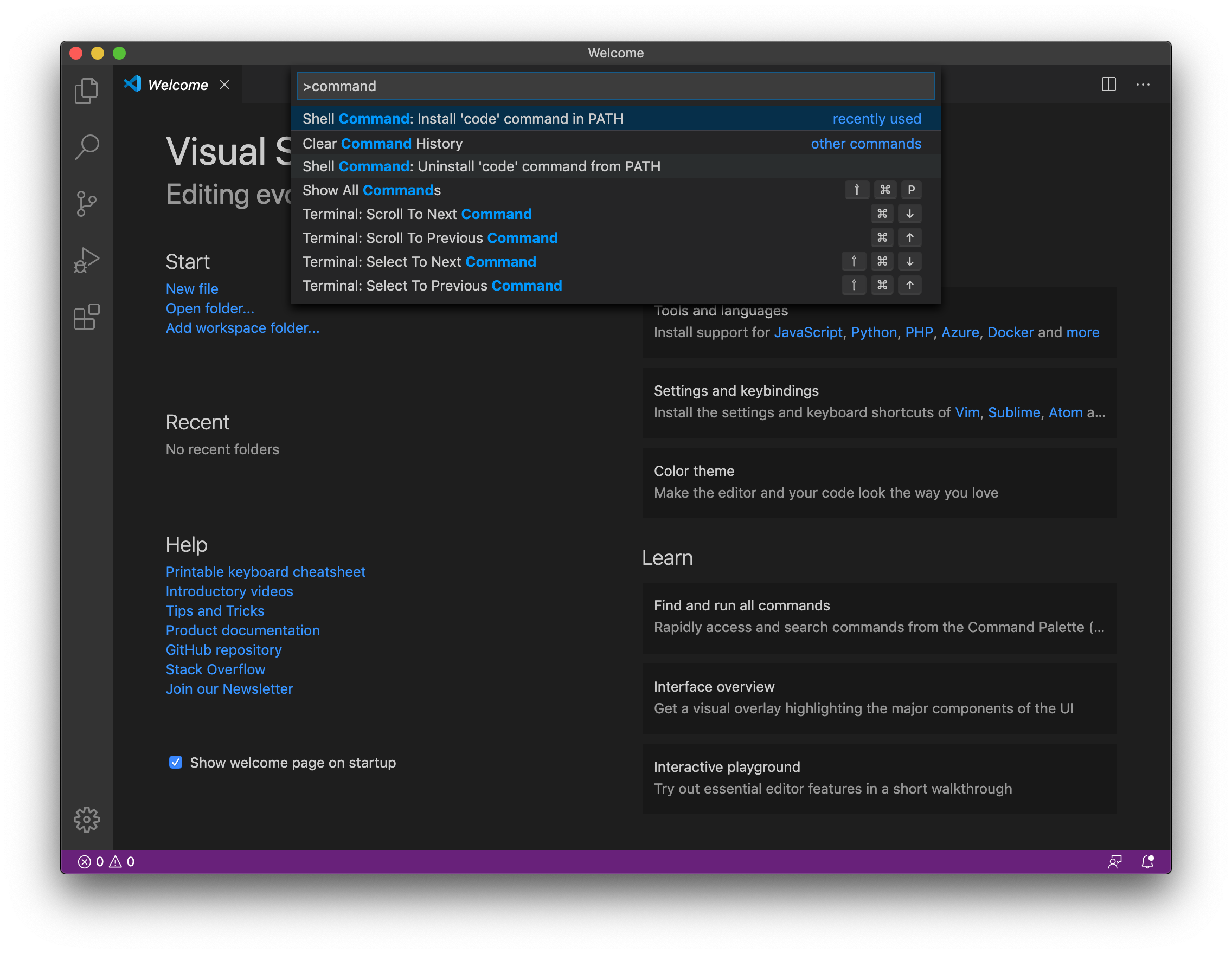Close the Welcome tab
This screenshot has height=954, width=1232.
point(224,85)
